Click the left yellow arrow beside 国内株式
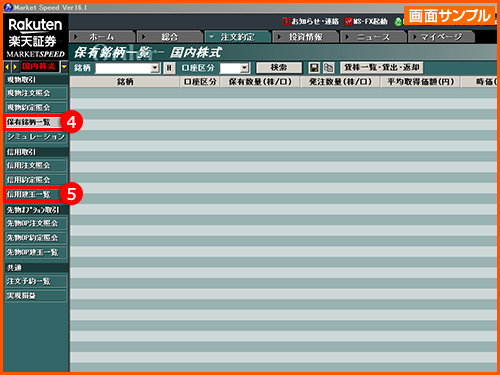500x375 pixels. (x=7, y=67)
